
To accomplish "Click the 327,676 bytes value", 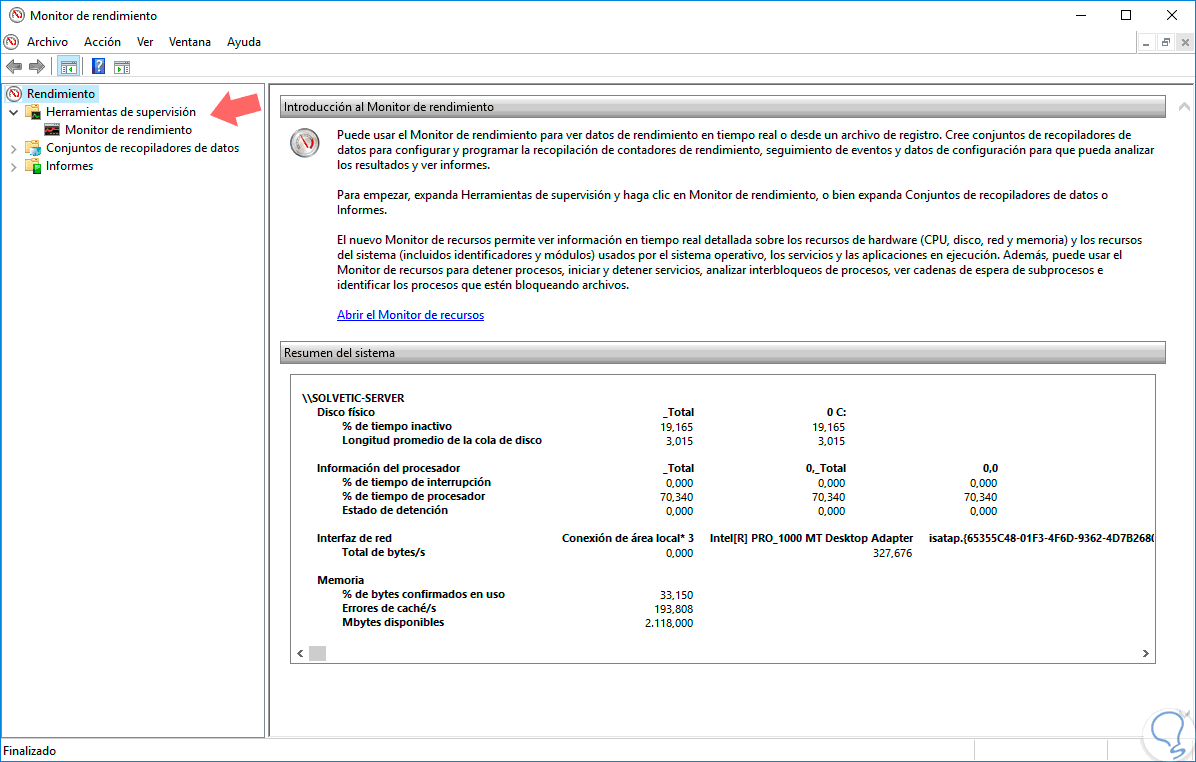I will pos(892,553).
